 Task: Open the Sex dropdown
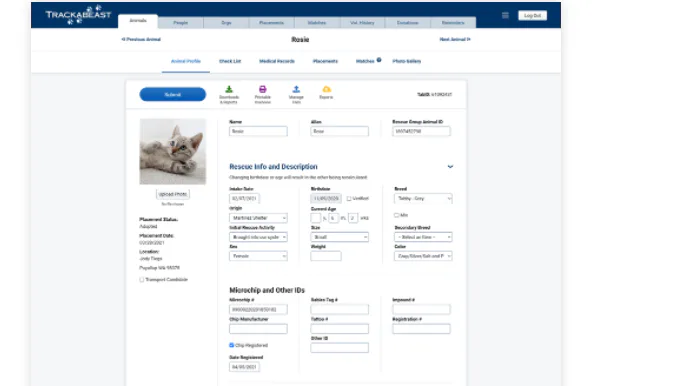tap(258, 256)
